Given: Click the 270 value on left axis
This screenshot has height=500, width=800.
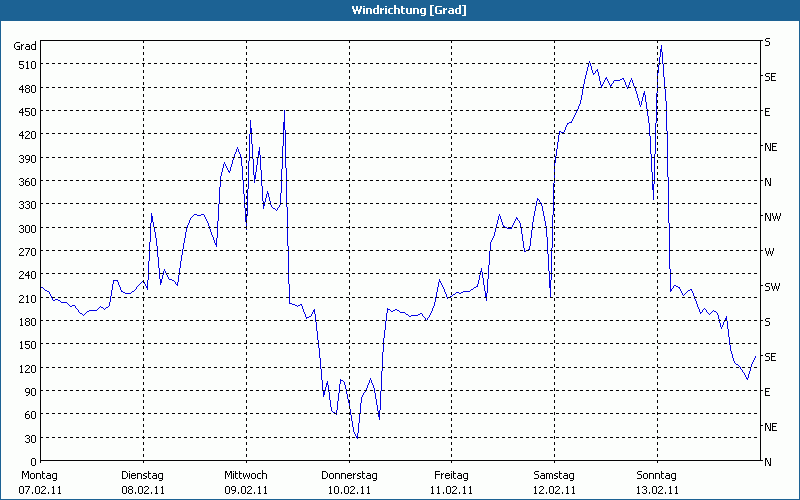Looking at the screenshot, I should (x=28, y=252).
